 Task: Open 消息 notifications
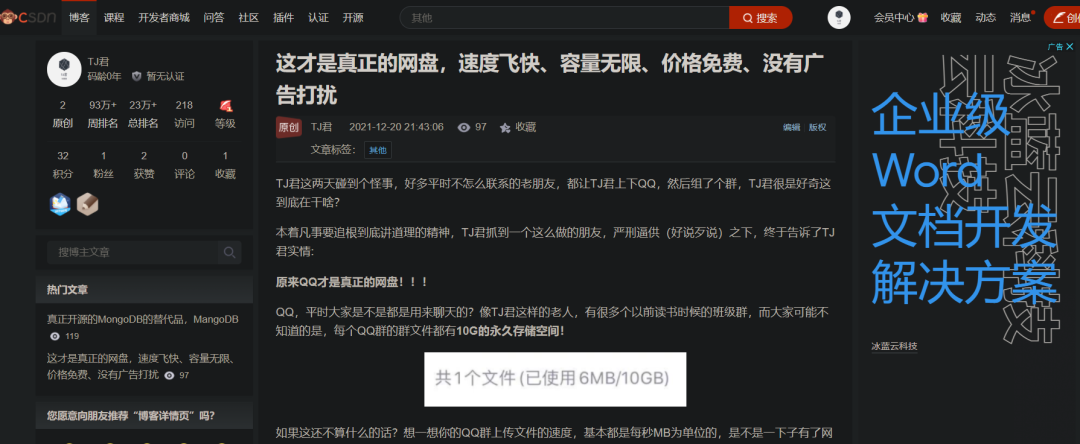[x=1021, y=18]
